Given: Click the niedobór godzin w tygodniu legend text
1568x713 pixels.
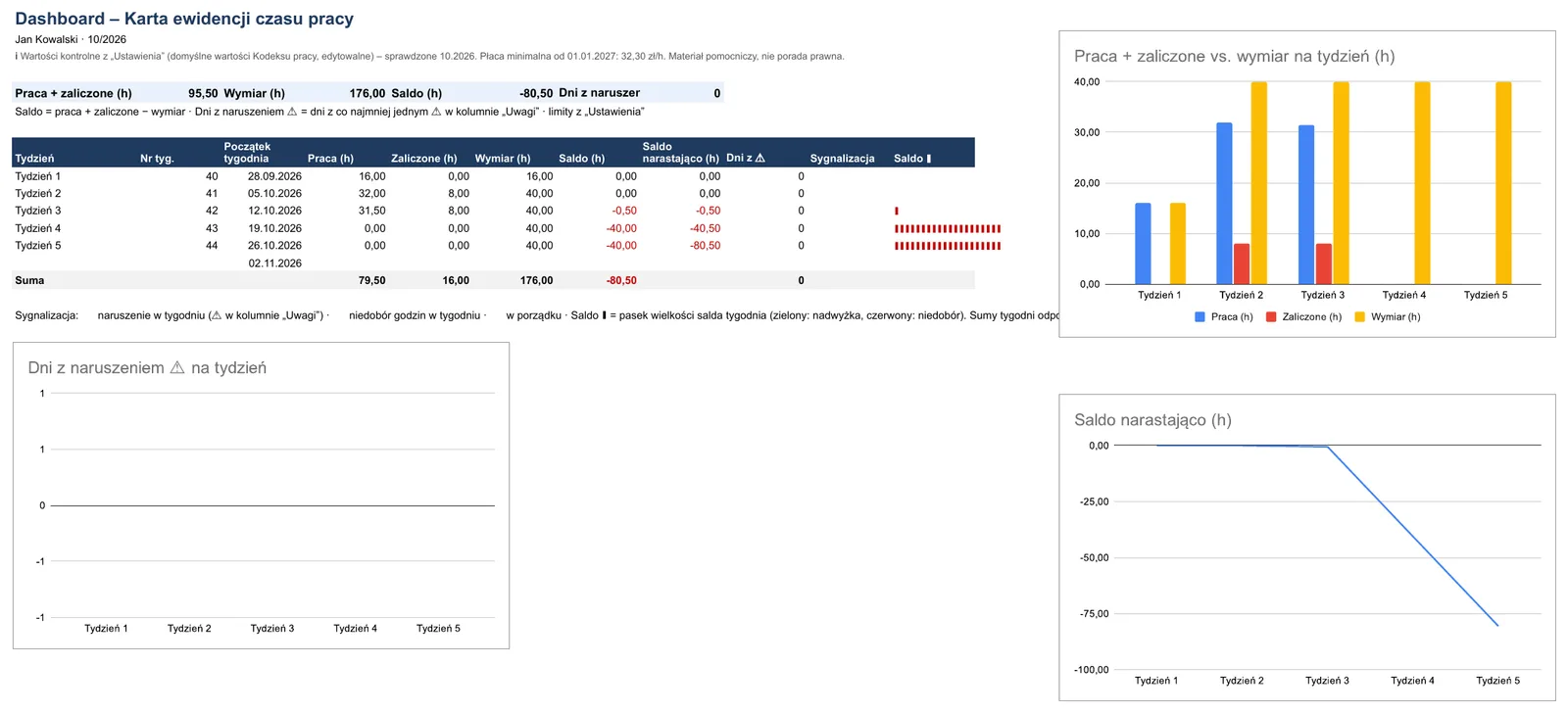Looking at the screenshot, I should (x=415, y=315).
